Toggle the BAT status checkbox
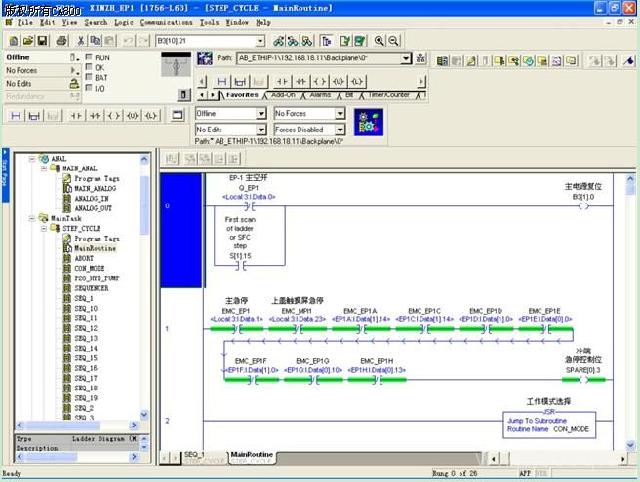 pyautogui.click(x=89, y=78)
